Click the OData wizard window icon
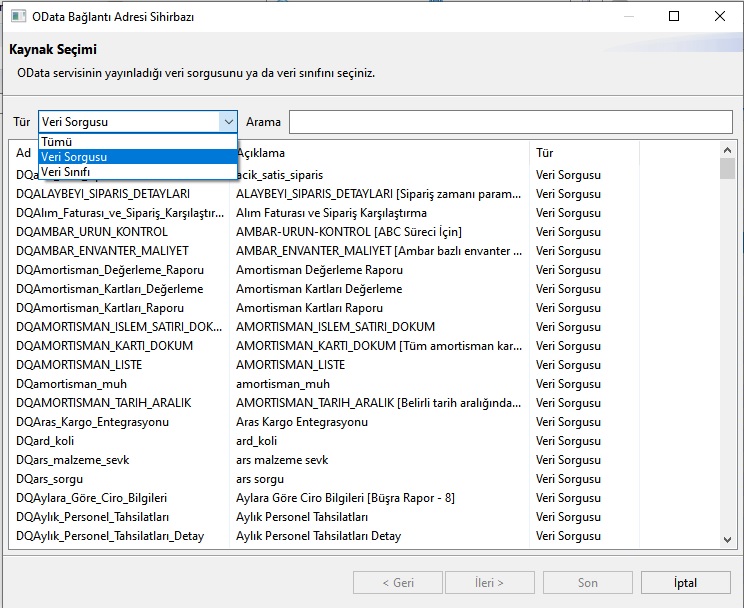The height and width of the screenshot is (608, 744). click(x=19, y=16)
